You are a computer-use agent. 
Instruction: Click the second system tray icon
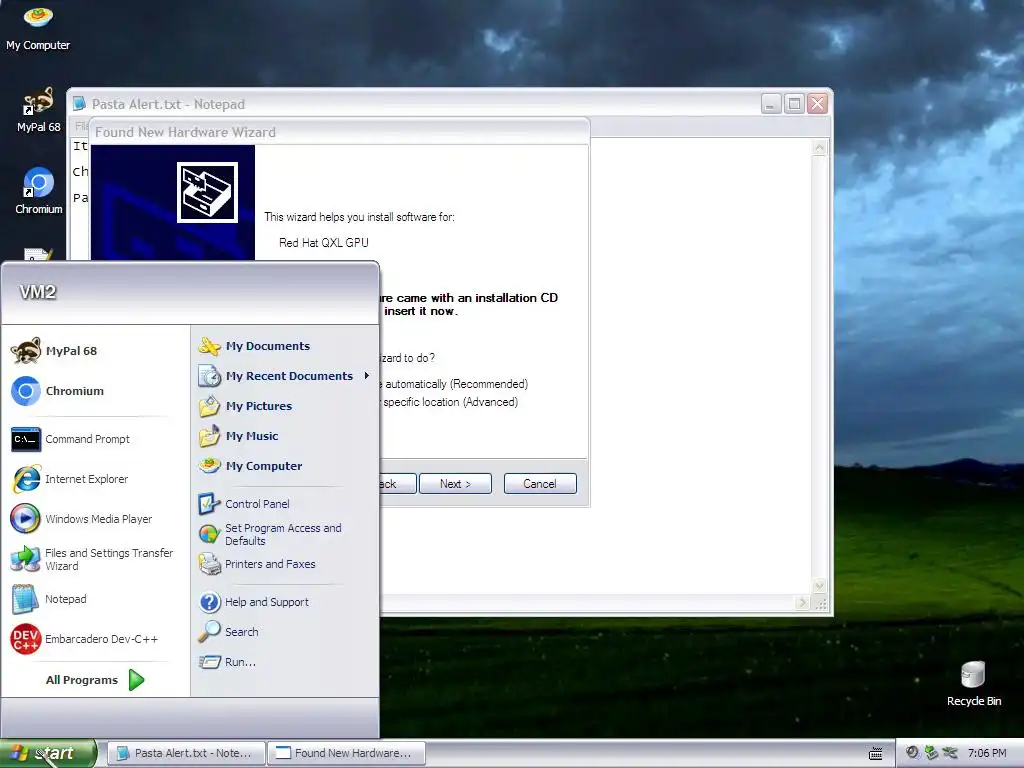coord(931,753)
